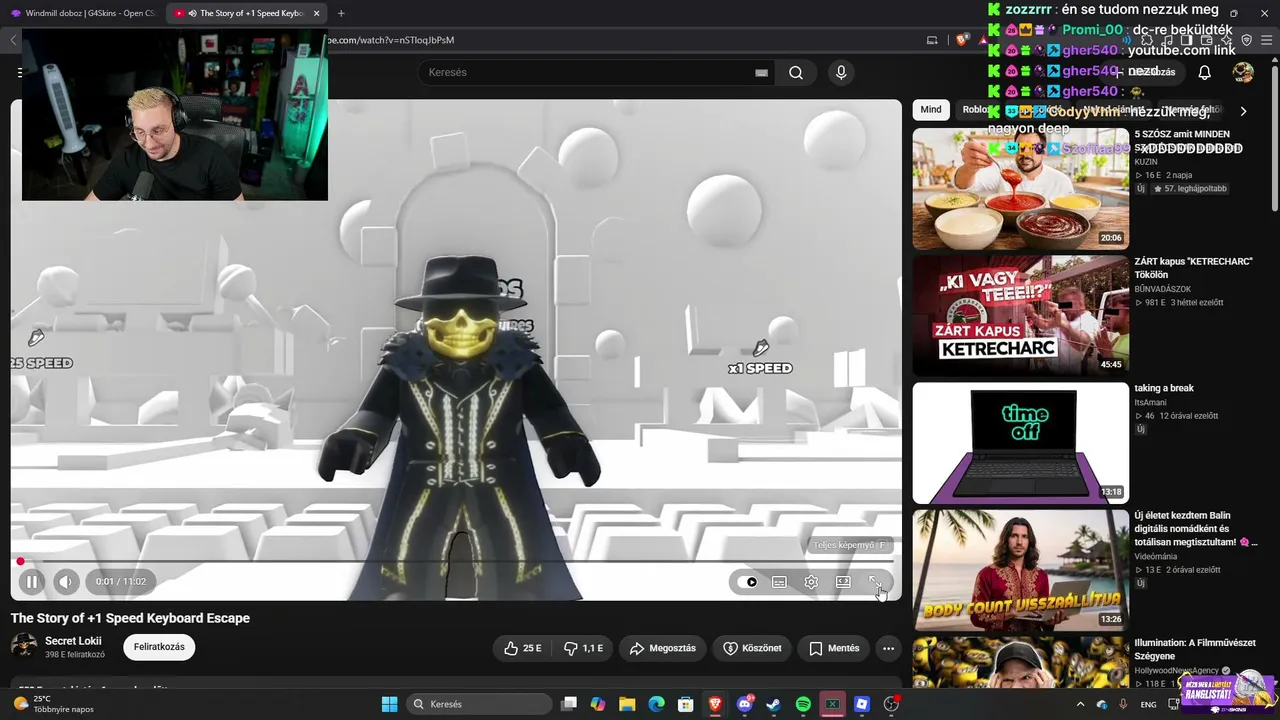
Task: Toggle subtitles on the video player
Action: (779, 582)
